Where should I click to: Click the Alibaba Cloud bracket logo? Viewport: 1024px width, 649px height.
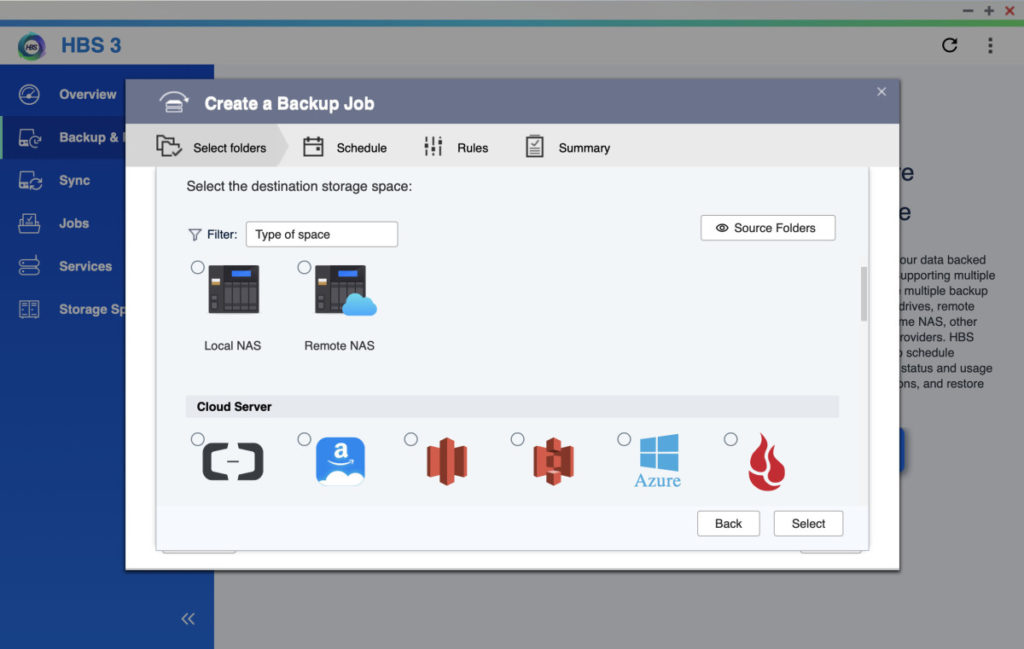pos(233,462)
